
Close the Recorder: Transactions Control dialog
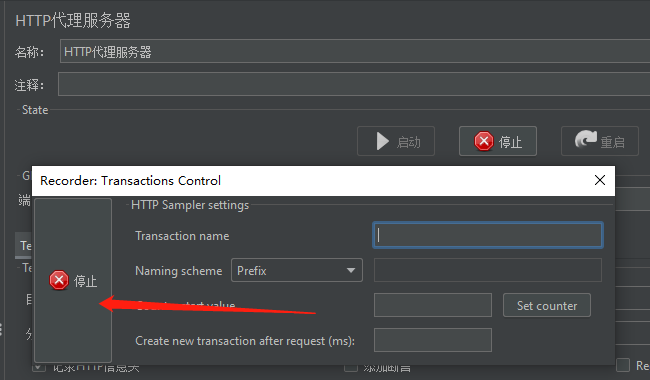pos(599,180)
